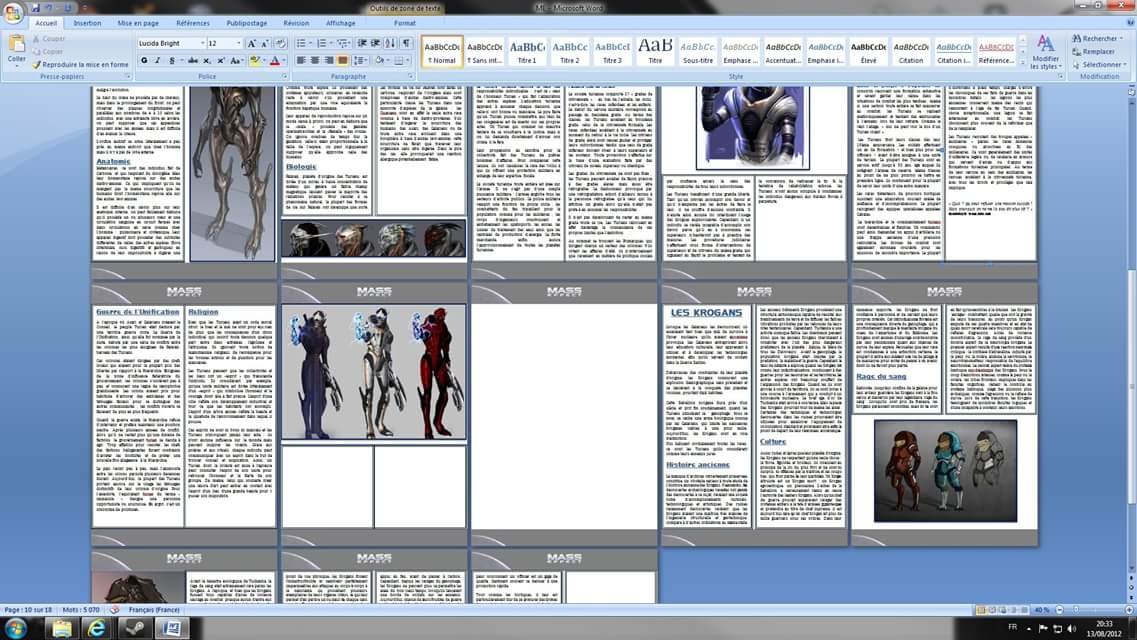The image size is (1137, 640).
Task: Click the red font color button
Action: 274,61
